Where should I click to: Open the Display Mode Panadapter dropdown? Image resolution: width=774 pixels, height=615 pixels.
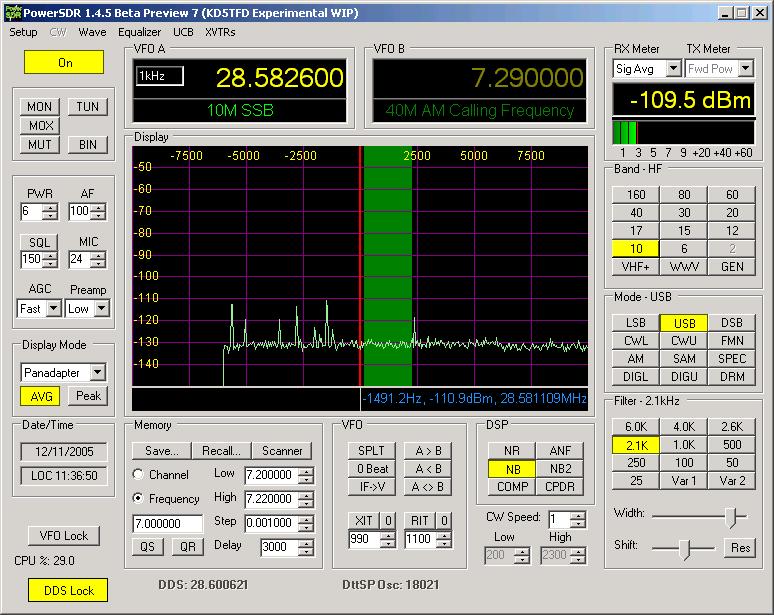[x=98, y=372]
